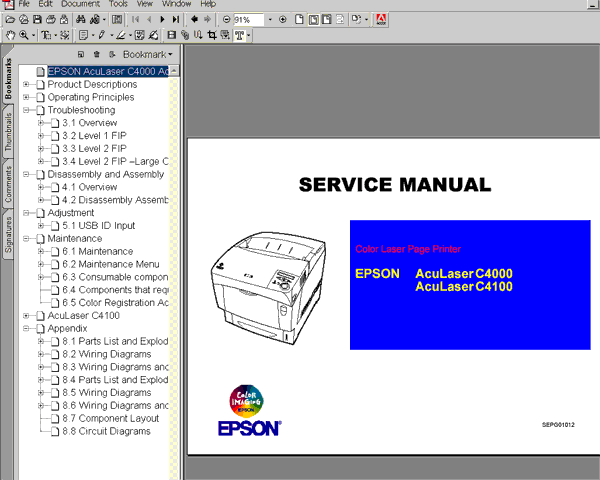Collapse the Appendix bookmark
Screen dimensions: 600x480
pos(26,328)
